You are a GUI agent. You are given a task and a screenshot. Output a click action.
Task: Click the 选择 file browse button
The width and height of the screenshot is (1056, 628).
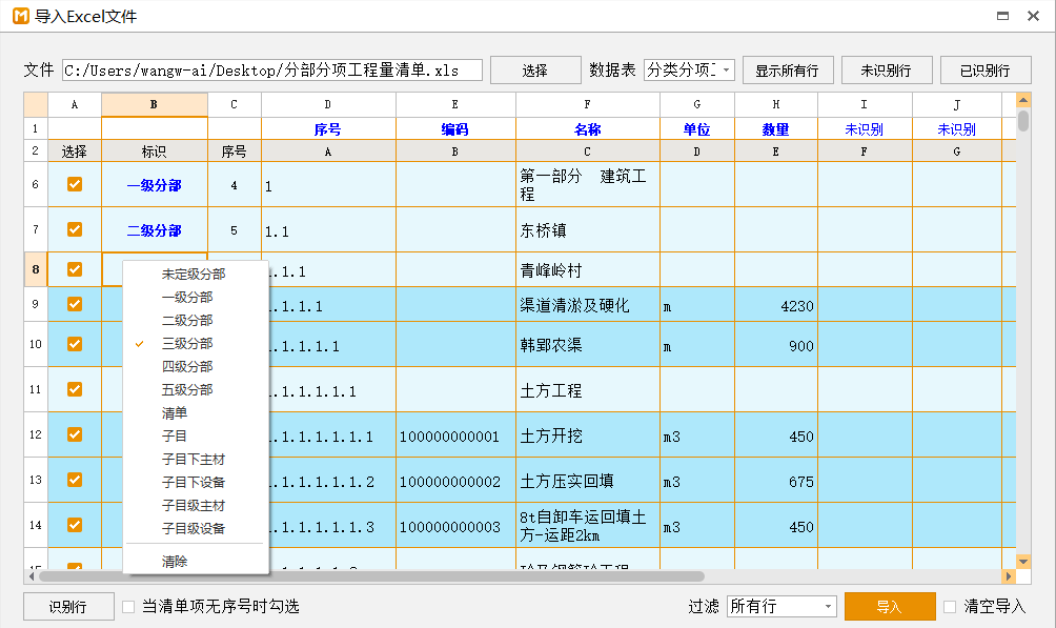tap(535, 70)
